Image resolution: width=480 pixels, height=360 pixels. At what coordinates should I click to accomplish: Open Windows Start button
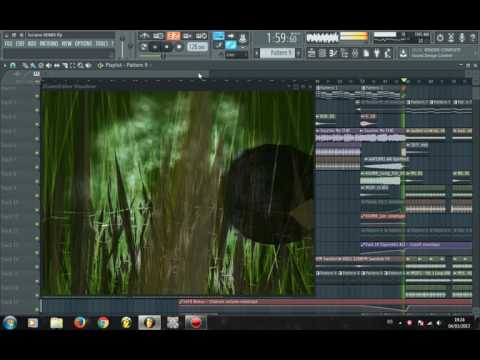pos(10,323)
